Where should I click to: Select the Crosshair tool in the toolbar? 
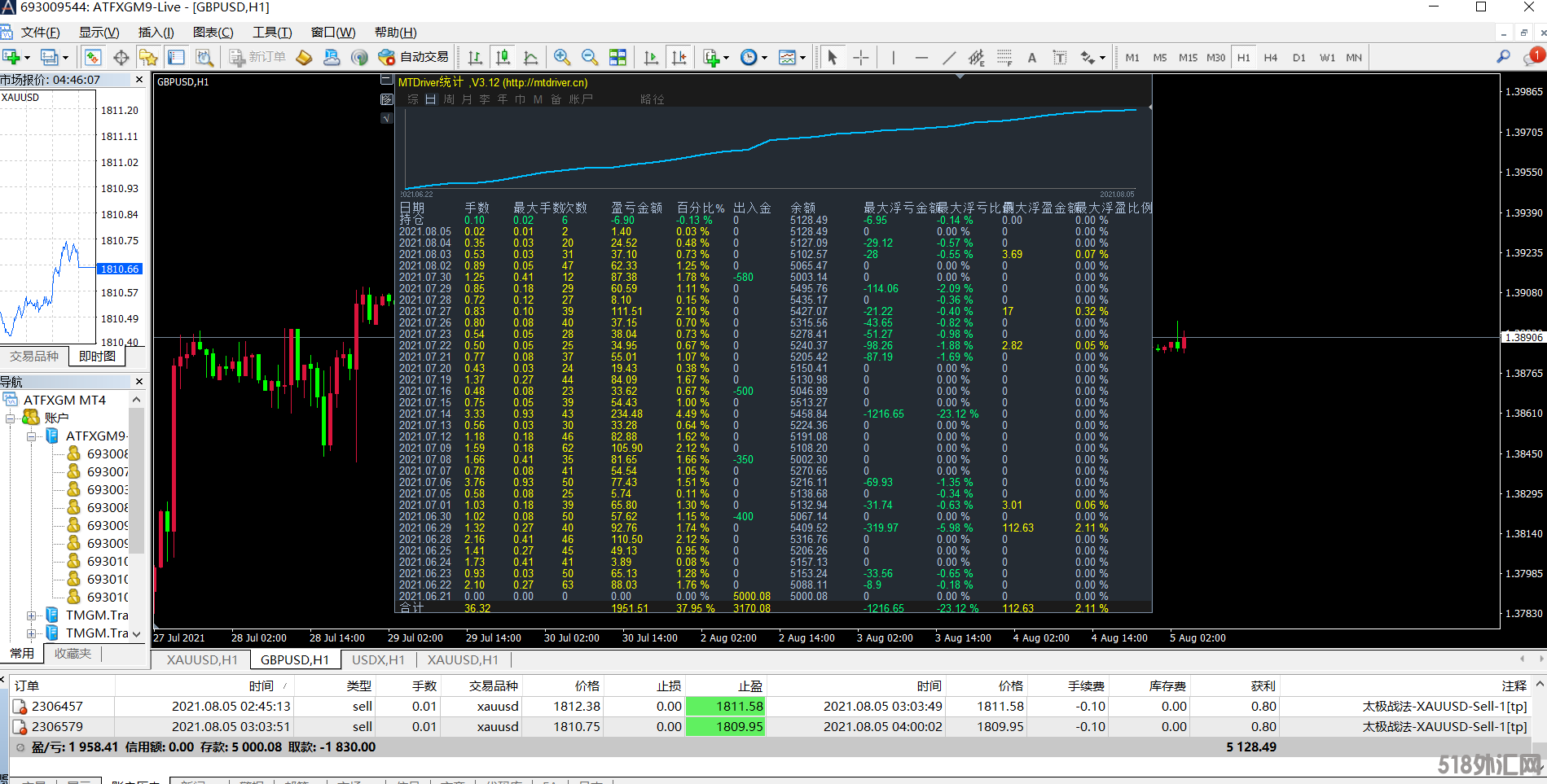point(860,58)
